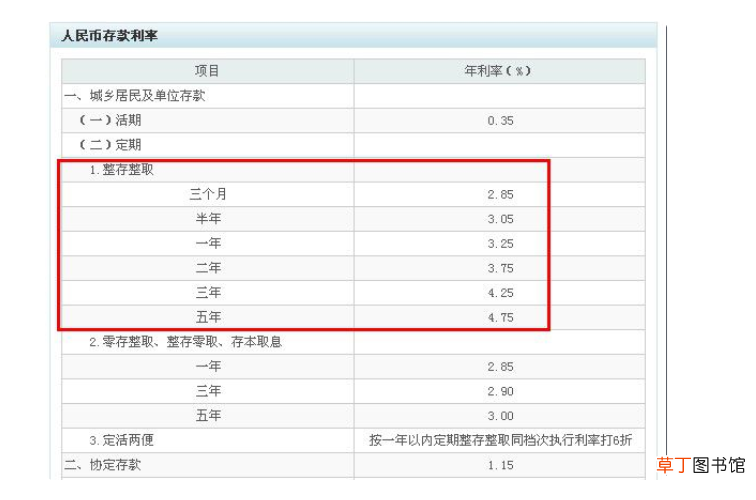Click the 0.35 rate for 活期
Viewport: 756px width, 500px height.
click(500, 121)
